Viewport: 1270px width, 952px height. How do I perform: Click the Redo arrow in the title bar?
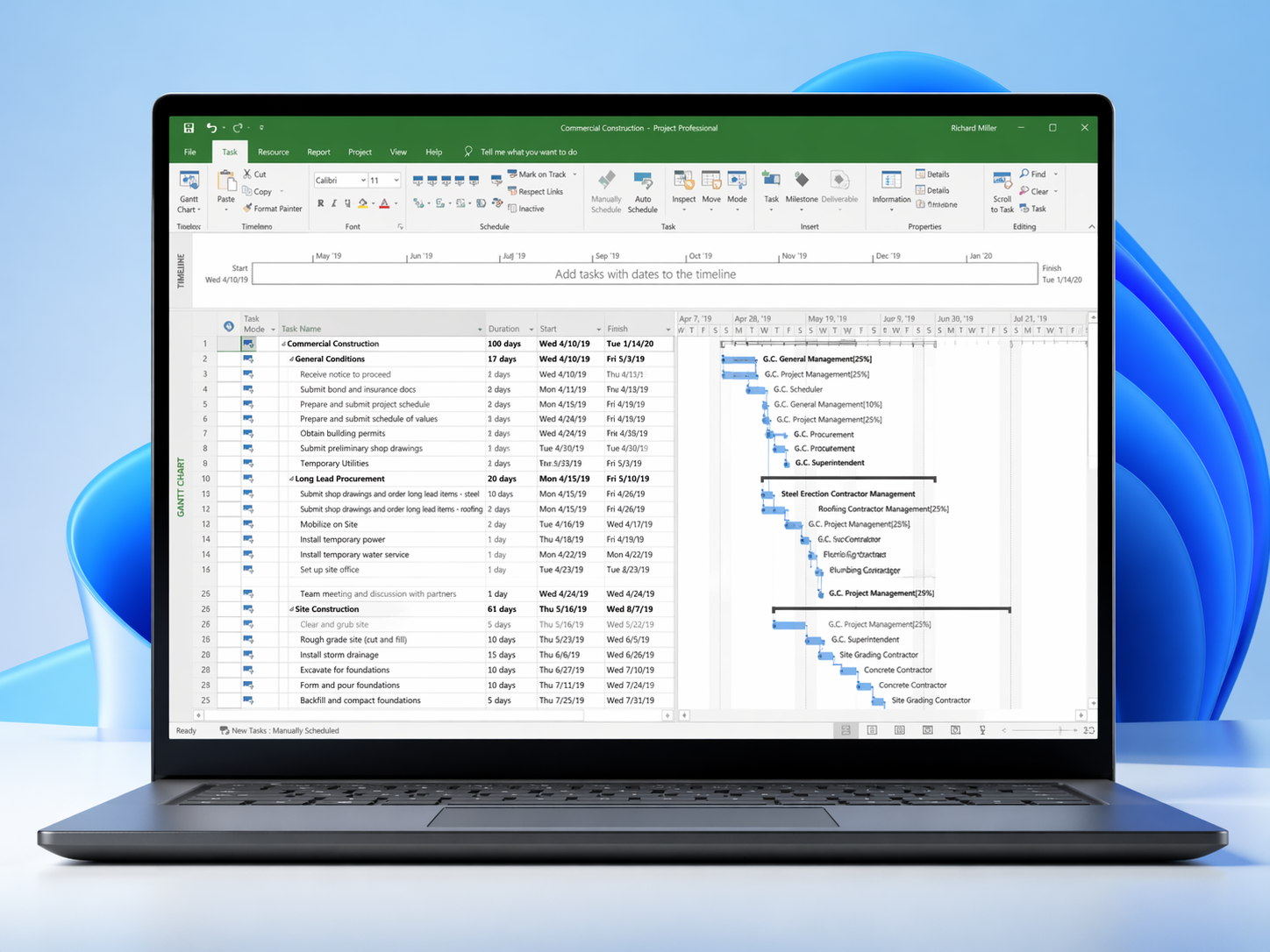237,128
